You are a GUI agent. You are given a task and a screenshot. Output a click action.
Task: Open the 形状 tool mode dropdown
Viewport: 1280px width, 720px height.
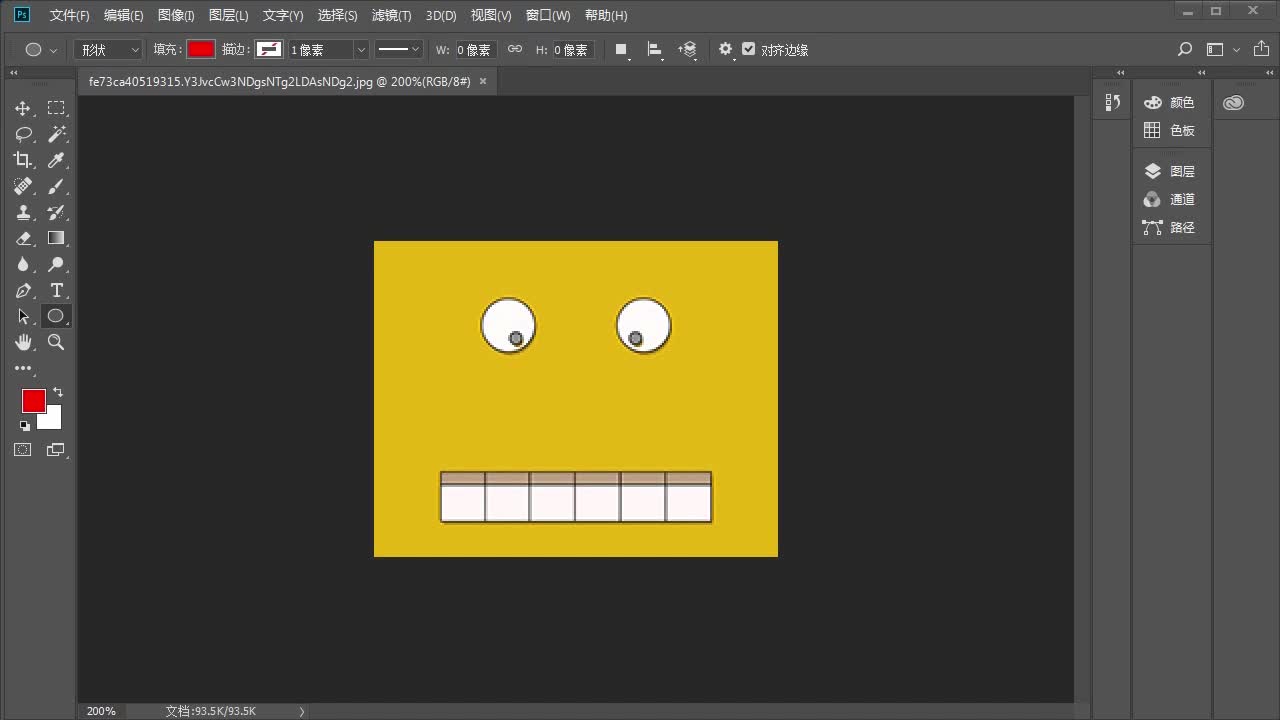[x=109, y=49]
